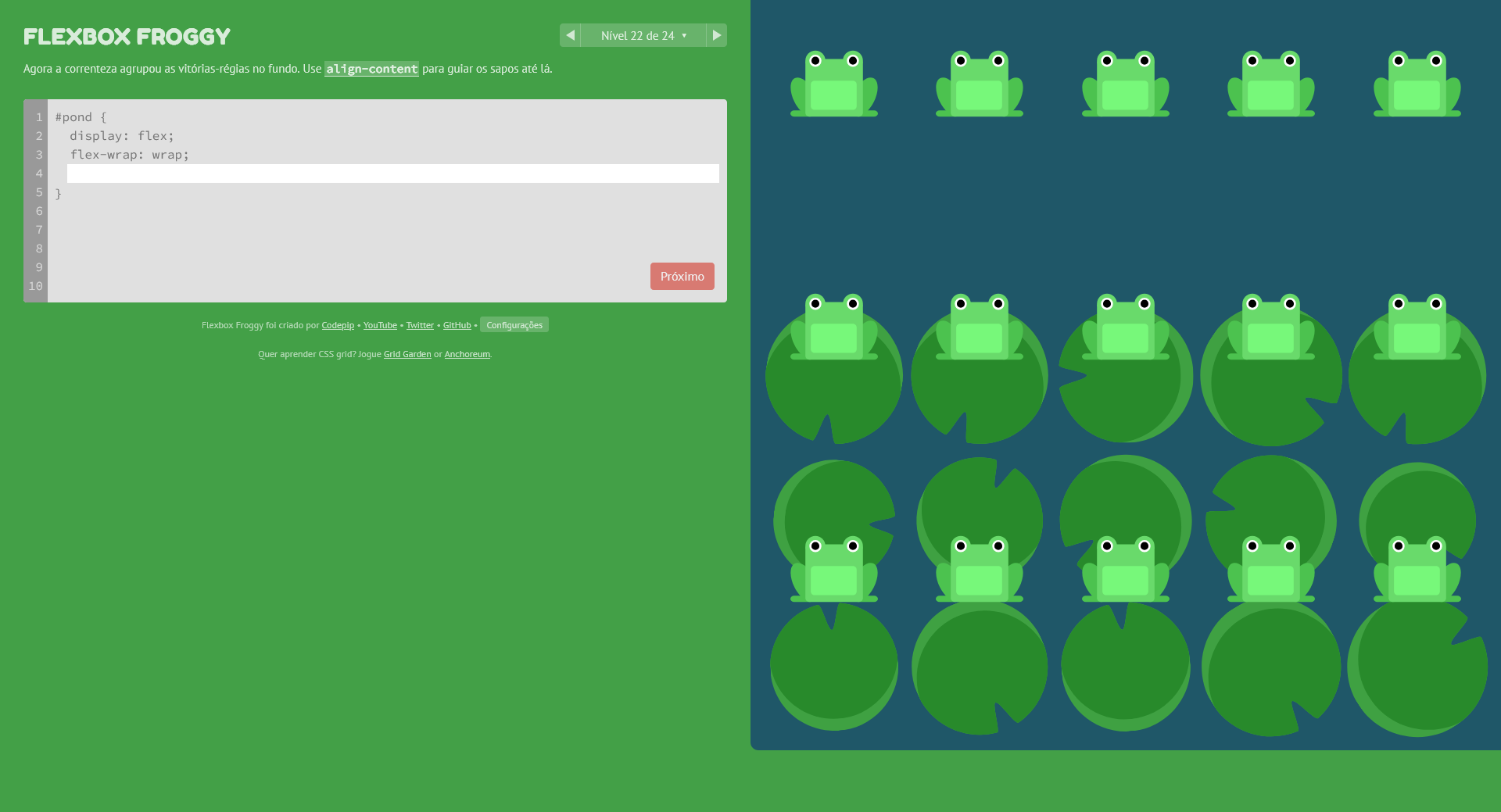Focus the empty code input line 4
Viewport: 1501px width, 812px height.
click(x=392, y=173)
